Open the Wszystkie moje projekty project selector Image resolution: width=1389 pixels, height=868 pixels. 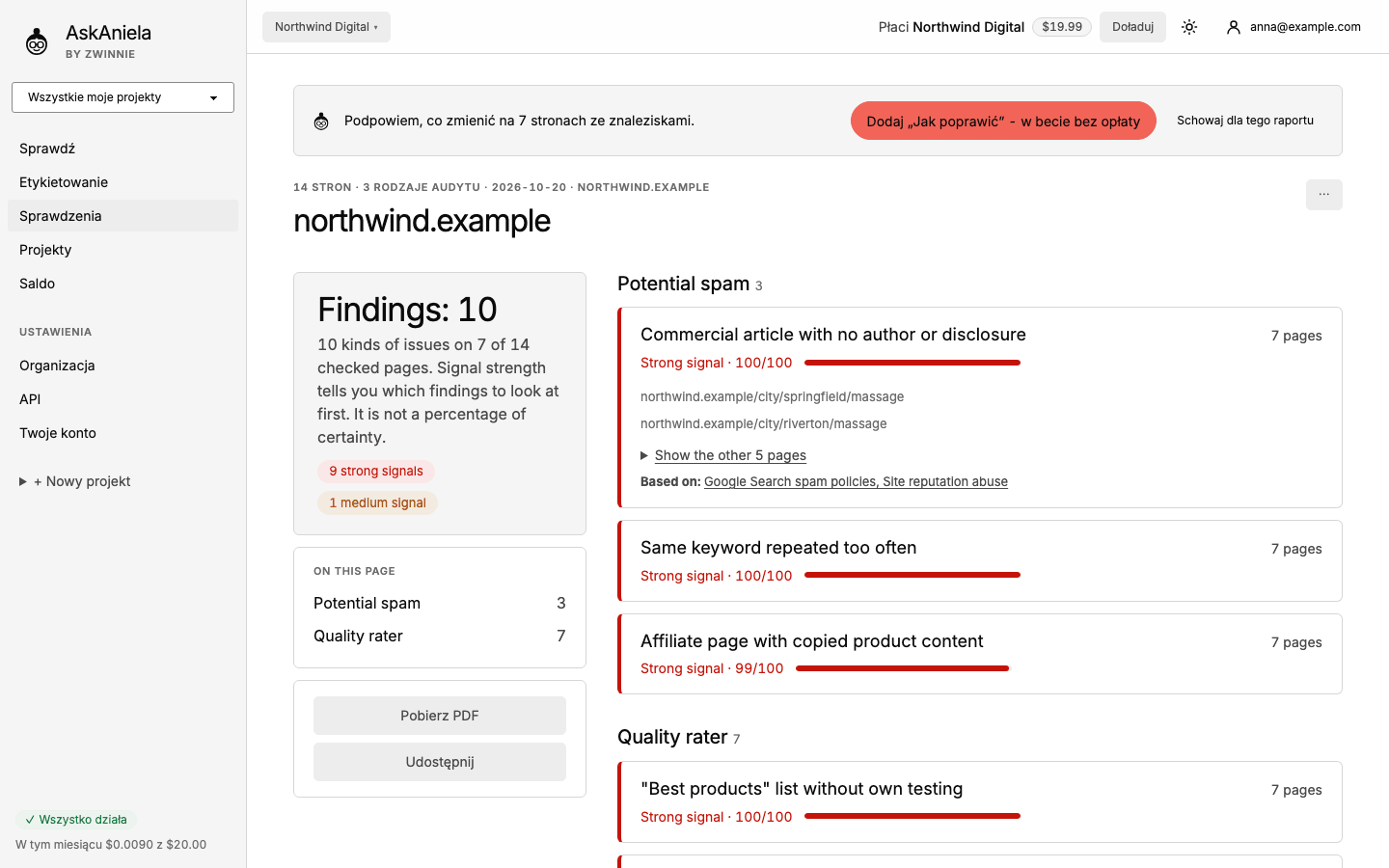pyautogui.click(x=123, y=97)
